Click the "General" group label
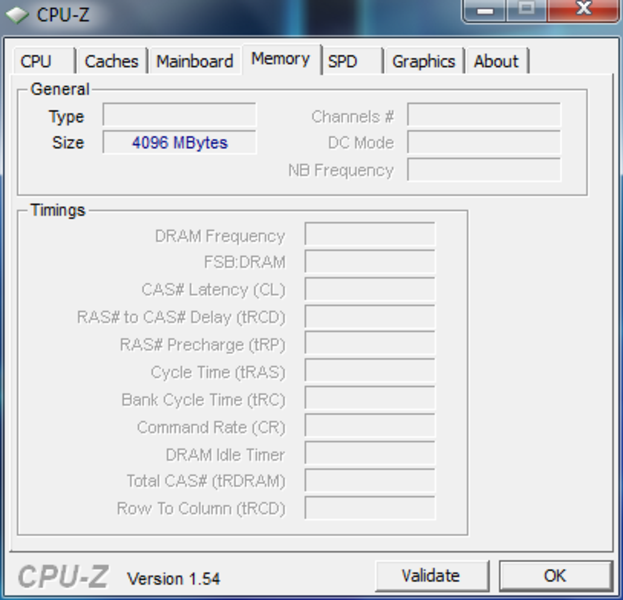This screenshot has width=623, height=600. tap(60, 89)
